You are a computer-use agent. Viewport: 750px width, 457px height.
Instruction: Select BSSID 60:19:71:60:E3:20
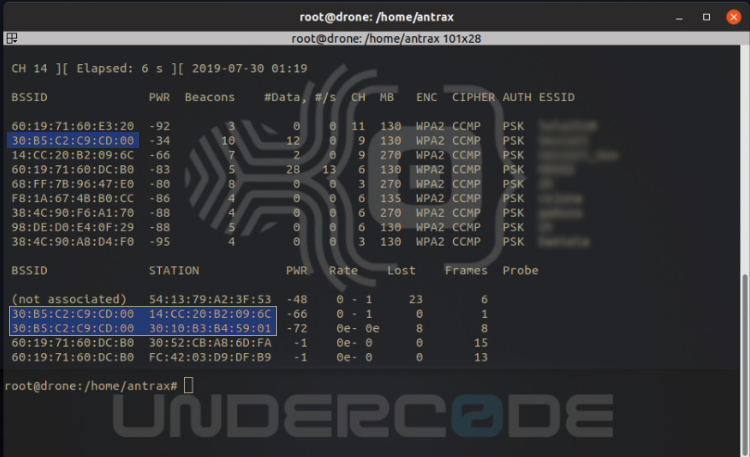point(73,126)
